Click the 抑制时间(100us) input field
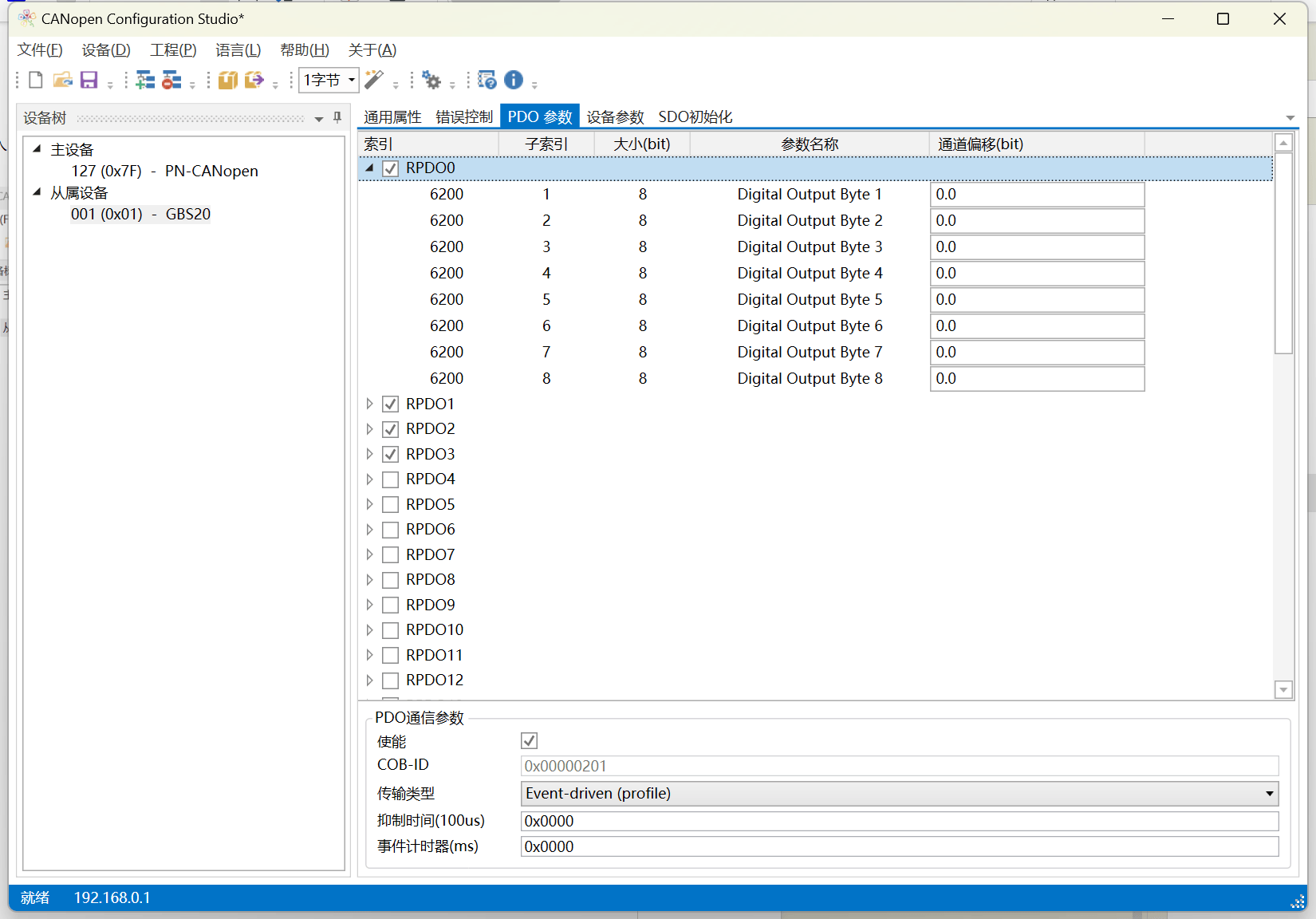The height and width of the screenshot is (919, 1316). coord(900,821)
